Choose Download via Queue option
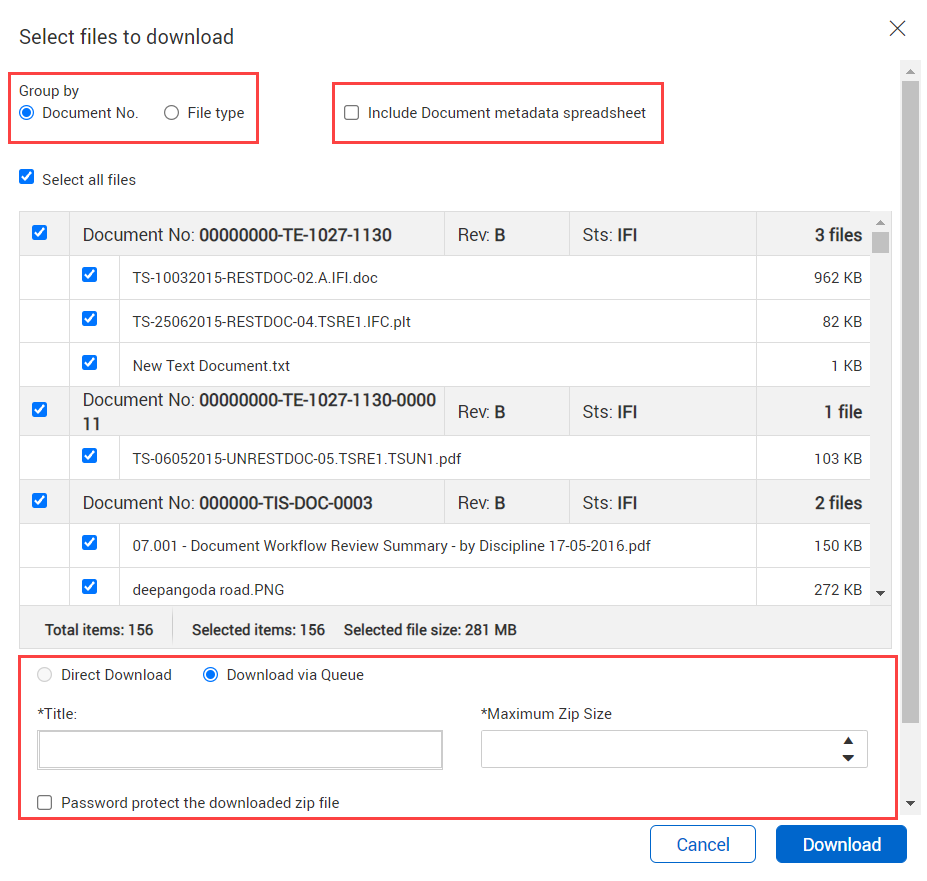Screen dimensions: 927x881 [x=210, y=675]
